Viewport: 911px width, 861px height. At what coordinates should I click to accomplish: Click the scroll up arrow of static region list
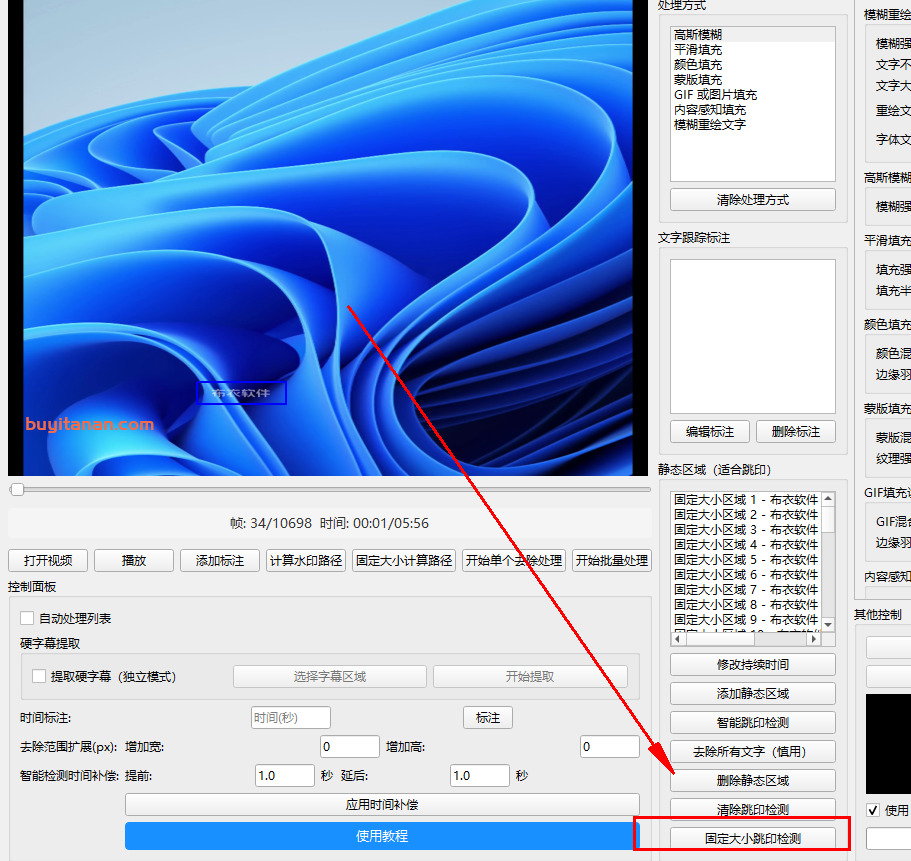[828, 498]
